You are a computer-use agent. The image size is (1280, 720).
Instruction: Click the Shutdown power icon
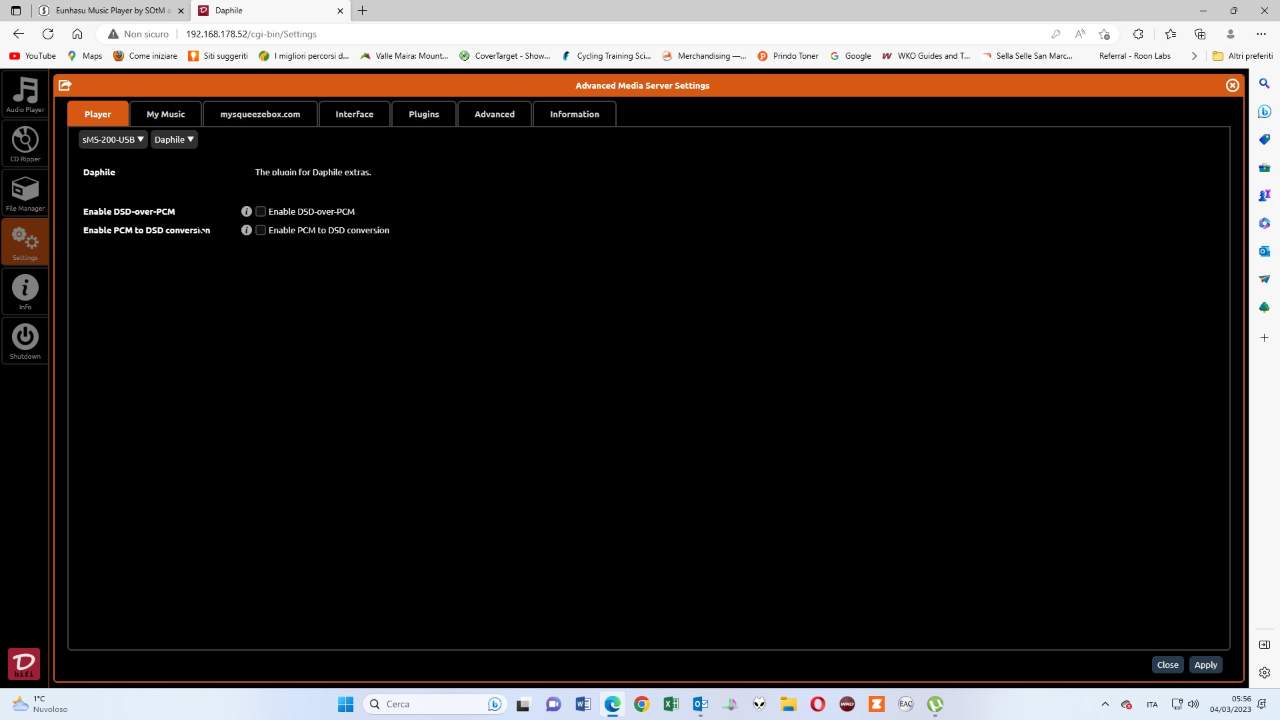pos(25,340)
